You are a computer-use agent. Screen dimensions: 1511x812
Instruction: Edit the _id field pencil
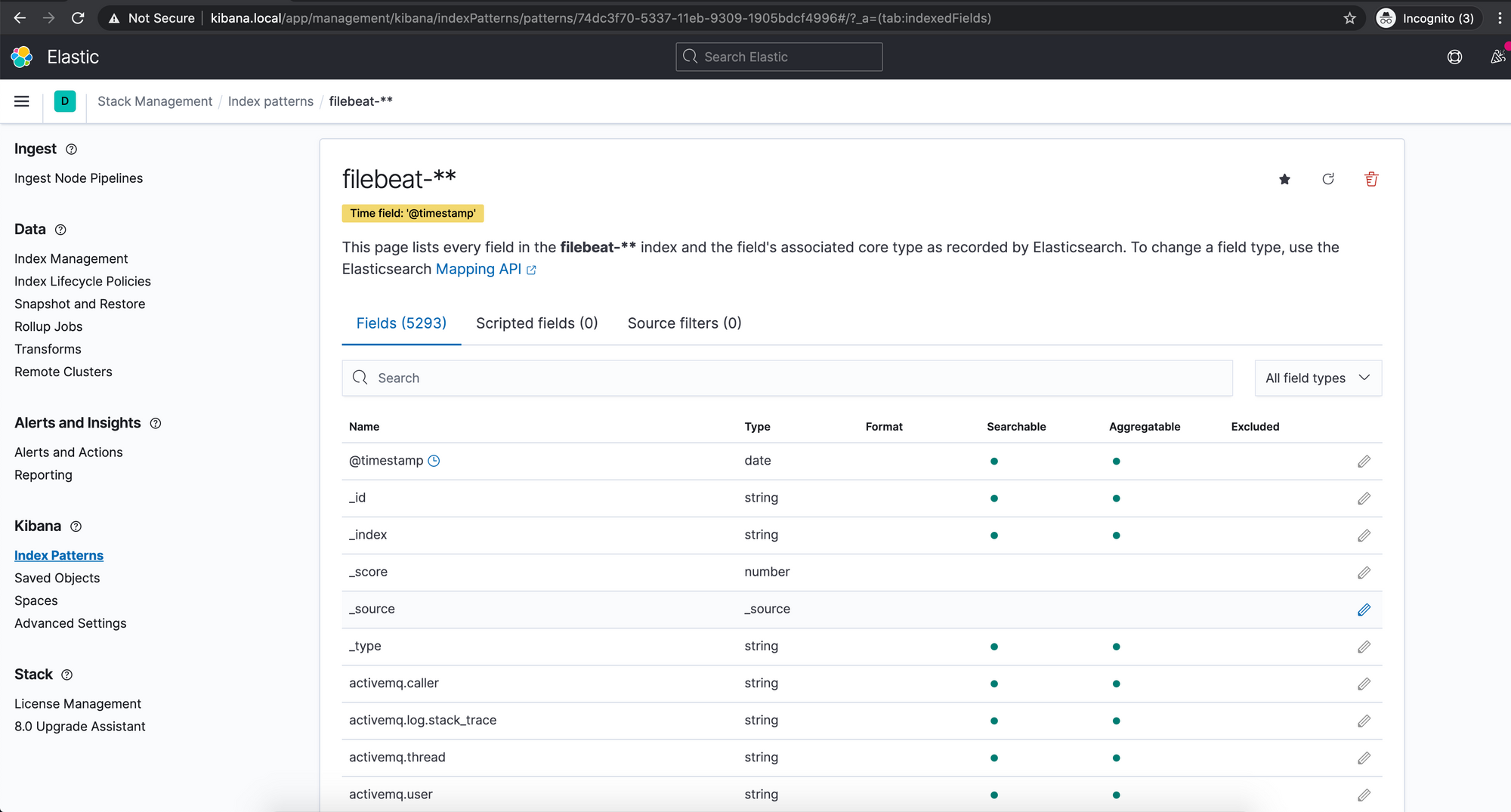(x=1364, y=499)
